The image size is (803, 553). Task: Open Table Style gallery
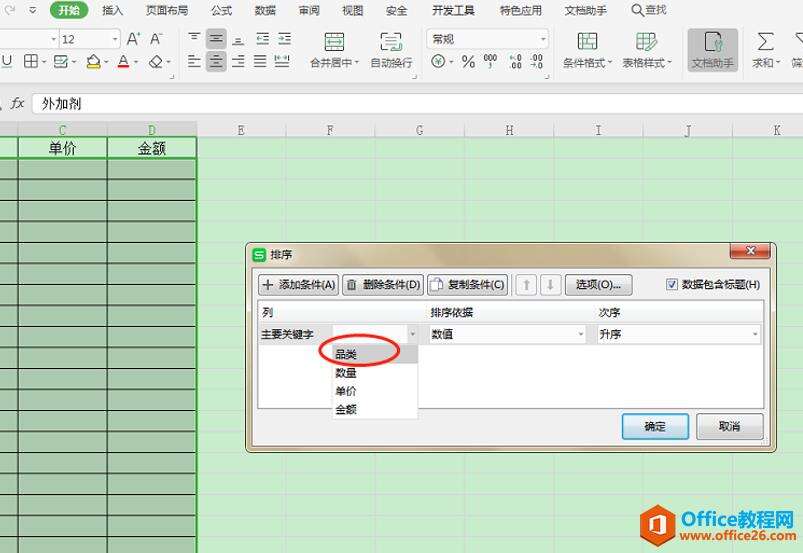tap(646, 50)
